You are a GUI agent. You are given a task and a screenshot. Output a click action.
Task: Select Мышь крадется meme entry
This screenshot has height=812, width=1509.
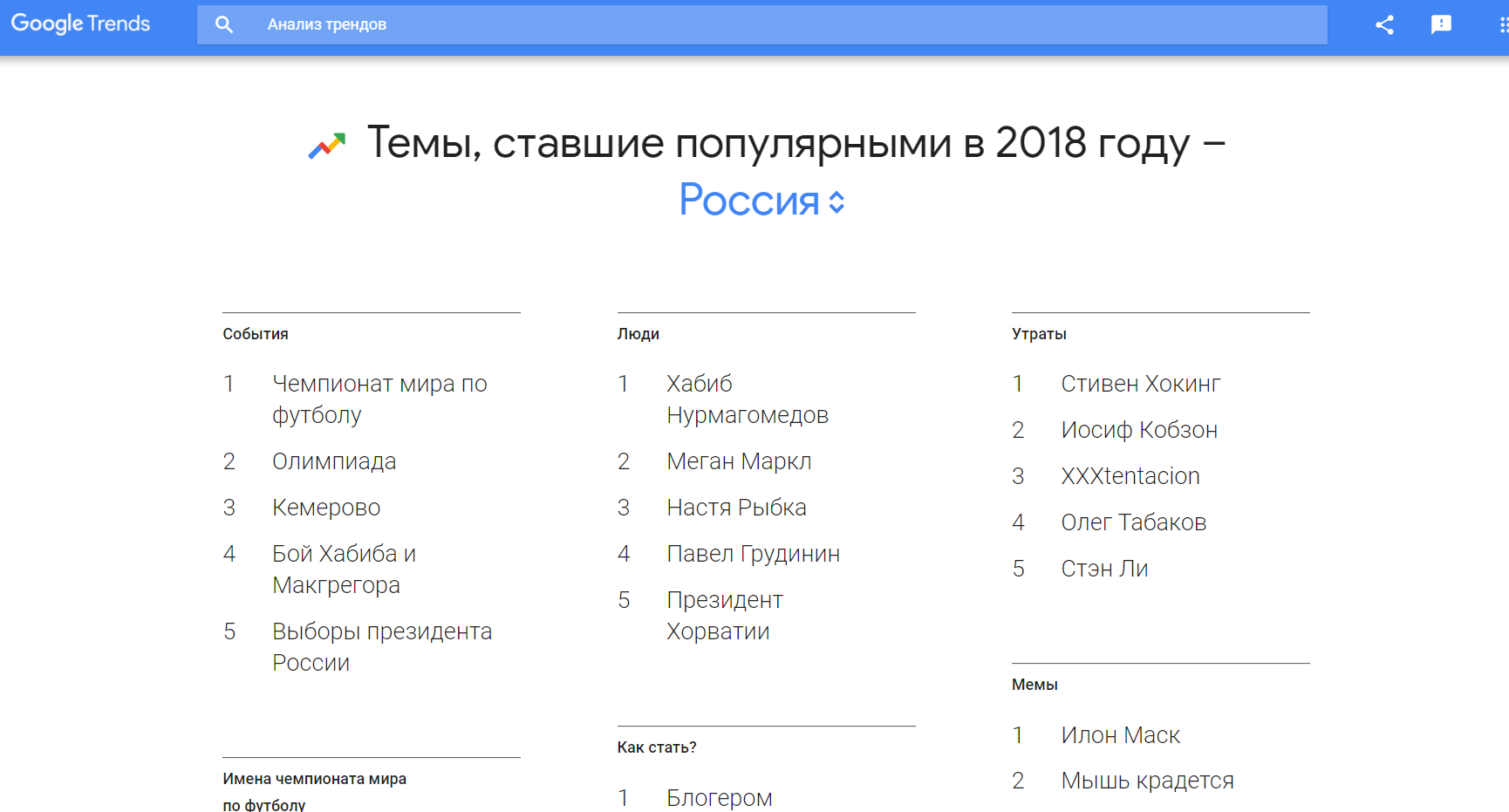click(x=1148, y=781)
